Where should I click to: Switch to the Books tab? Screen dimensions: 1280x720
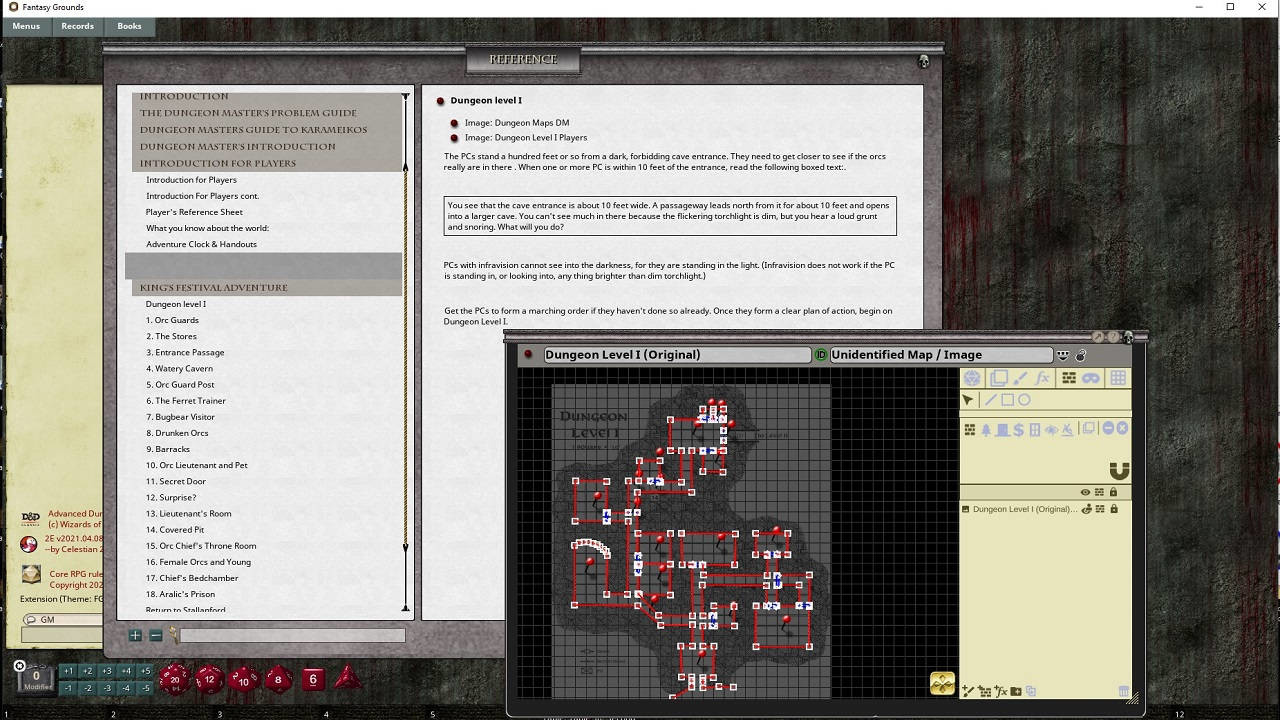click(x=129, y=26)
